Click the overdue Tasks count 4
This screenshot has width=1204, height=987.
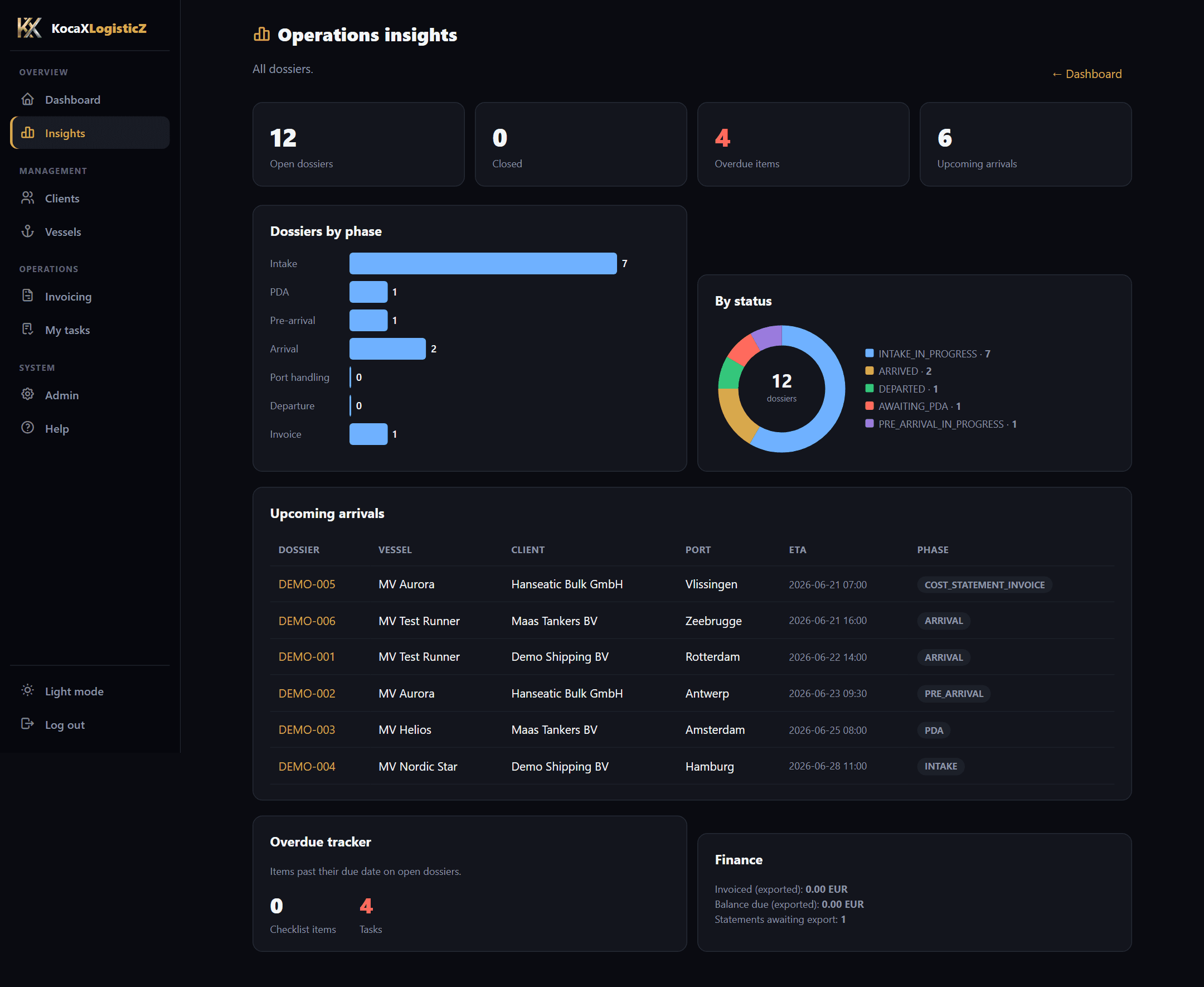366,906
